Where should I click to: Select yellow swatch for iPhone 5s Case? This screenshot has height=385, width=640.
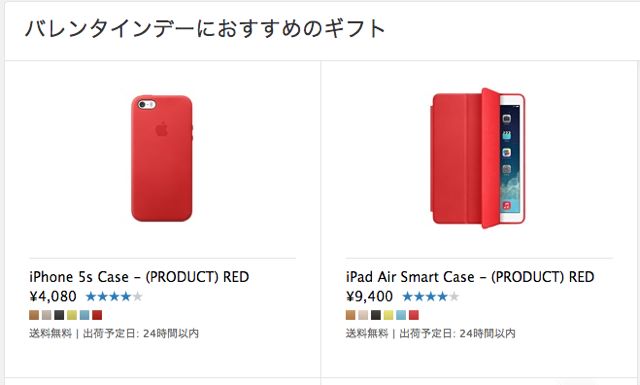click(x=72, y=315)
